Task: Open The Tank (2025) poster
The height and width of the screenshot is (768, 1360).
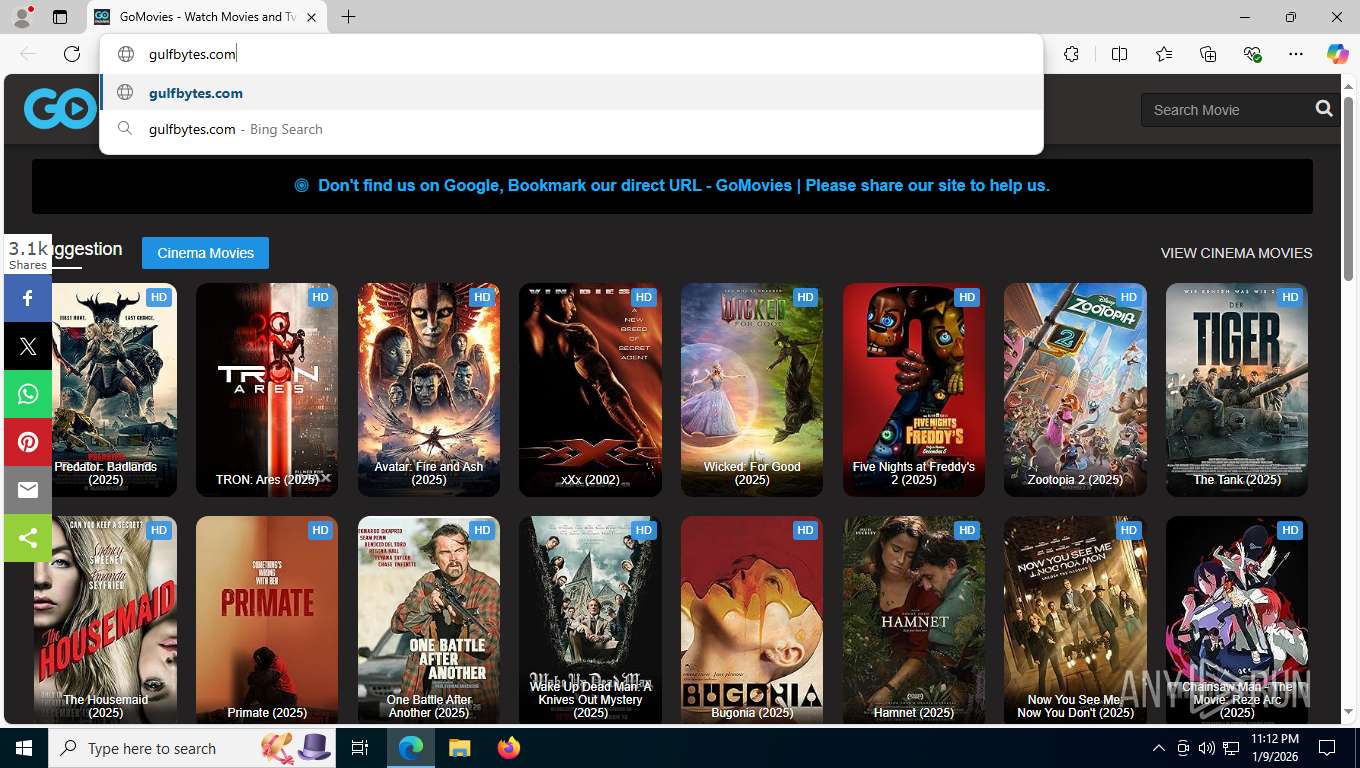Action: coord(1237,390)
